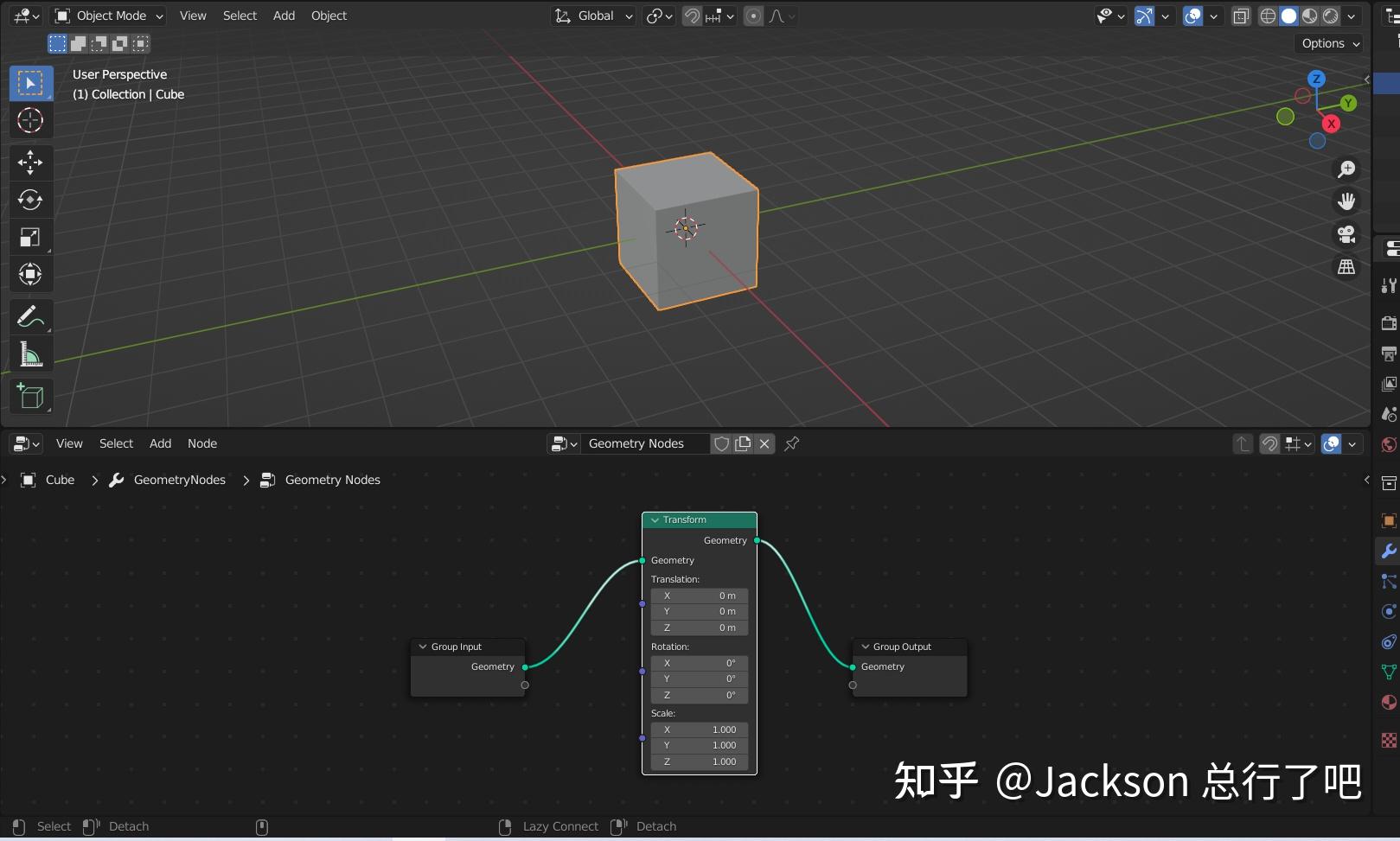
Task: Select the Measure tool
Action: point(30,354)
